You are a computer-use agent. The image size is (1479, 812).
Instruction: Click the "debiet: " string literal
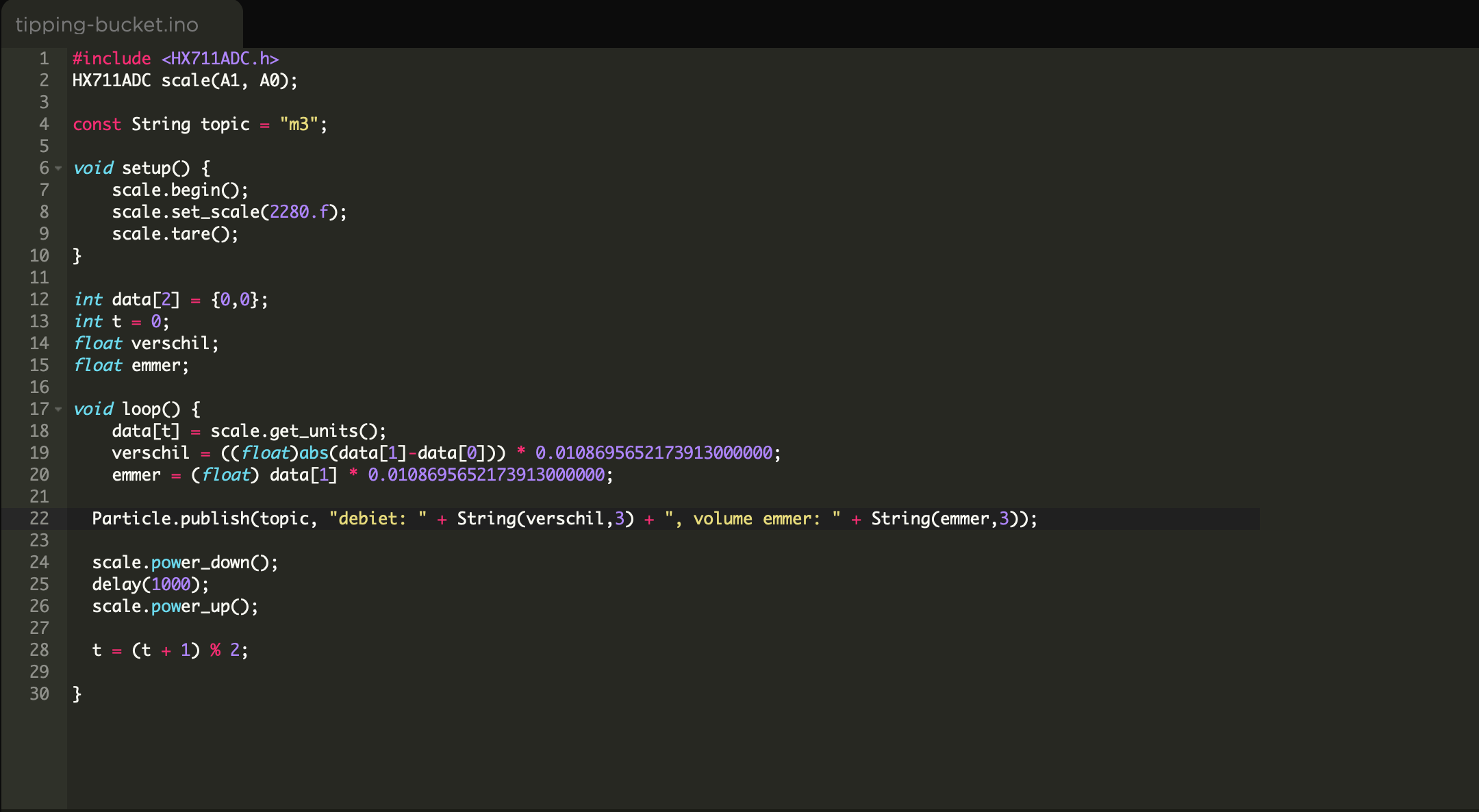[x=377, y=519]
